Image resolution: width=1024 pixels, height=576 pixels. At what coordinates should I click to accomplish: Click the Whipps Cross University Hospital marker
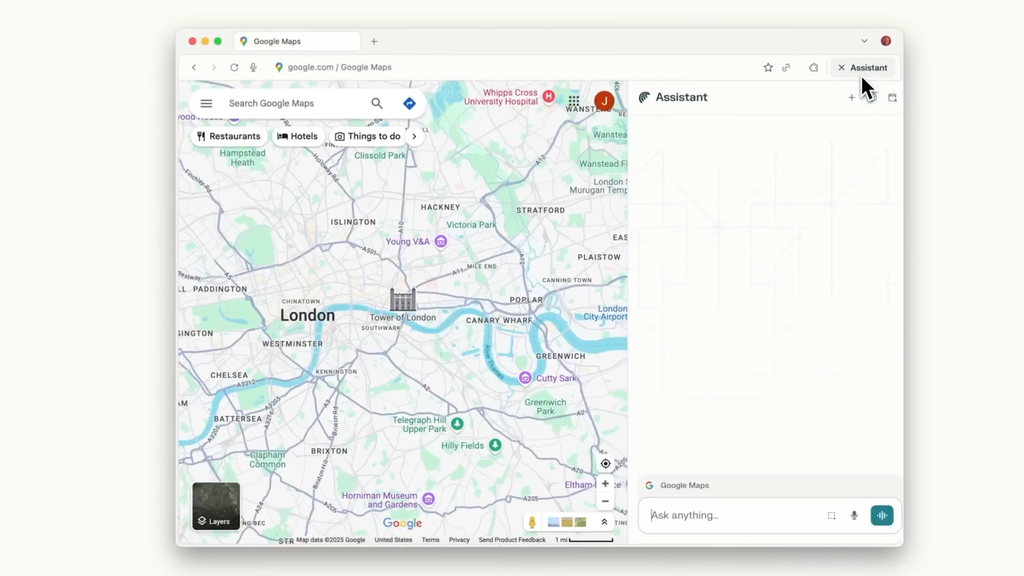tap(549, 97)
